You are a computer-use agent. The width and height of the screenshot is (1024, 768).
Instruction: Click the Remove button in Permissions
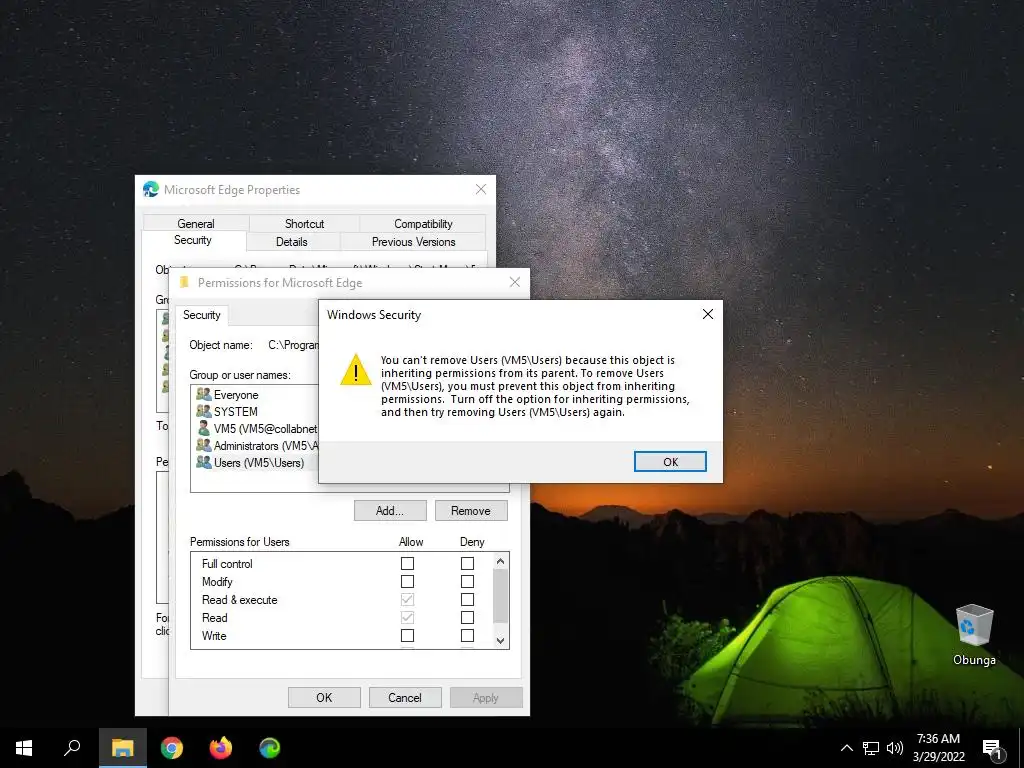[x=471, y=511]
